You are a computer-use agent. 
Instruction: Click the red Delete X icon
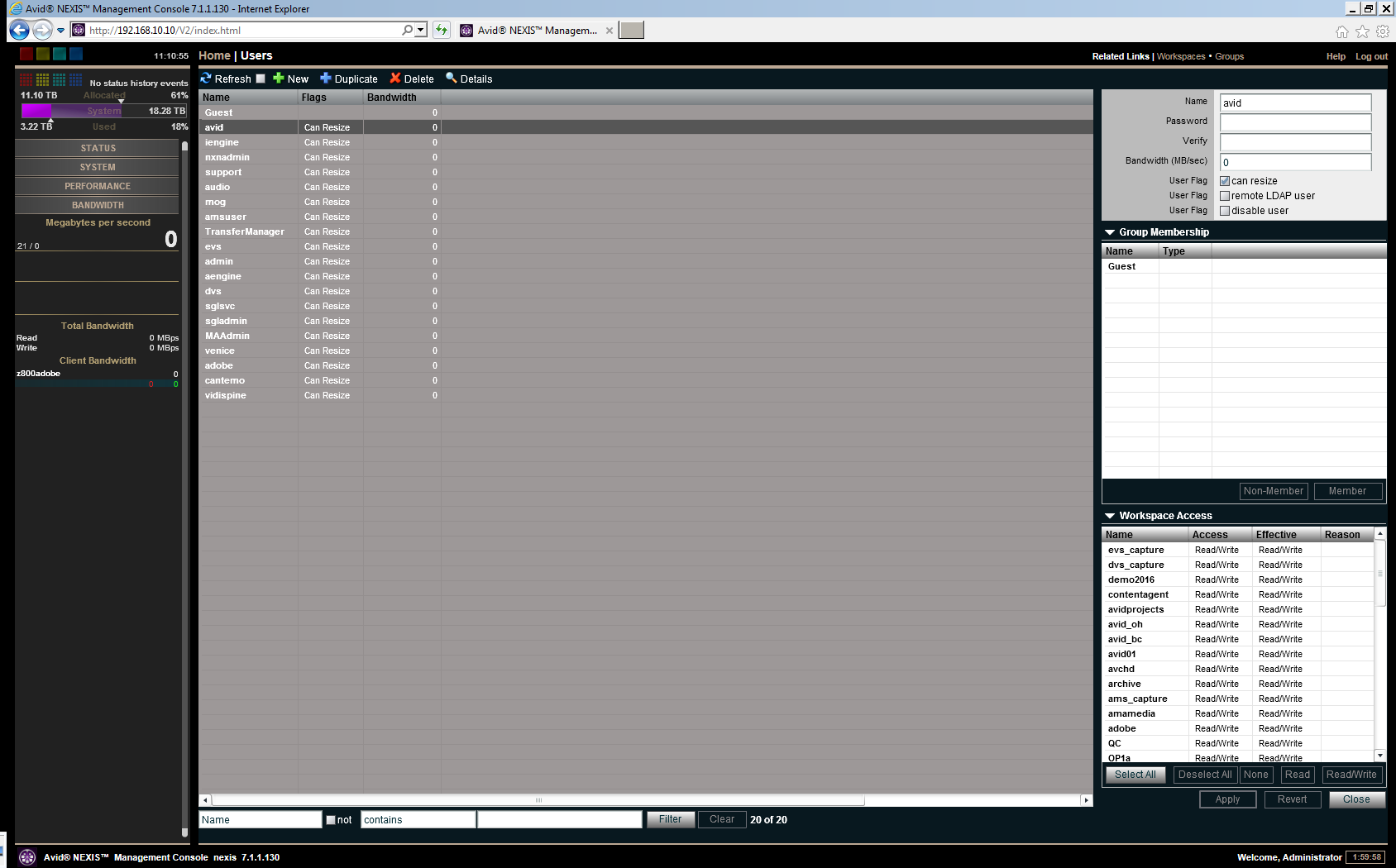pyautogui.click(x=395, y=79)
